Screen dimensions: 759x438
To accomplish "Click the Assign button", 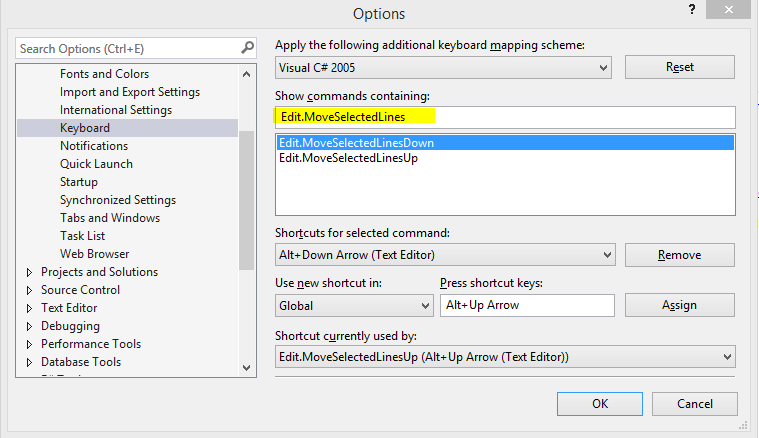I will tap(680, 305).
